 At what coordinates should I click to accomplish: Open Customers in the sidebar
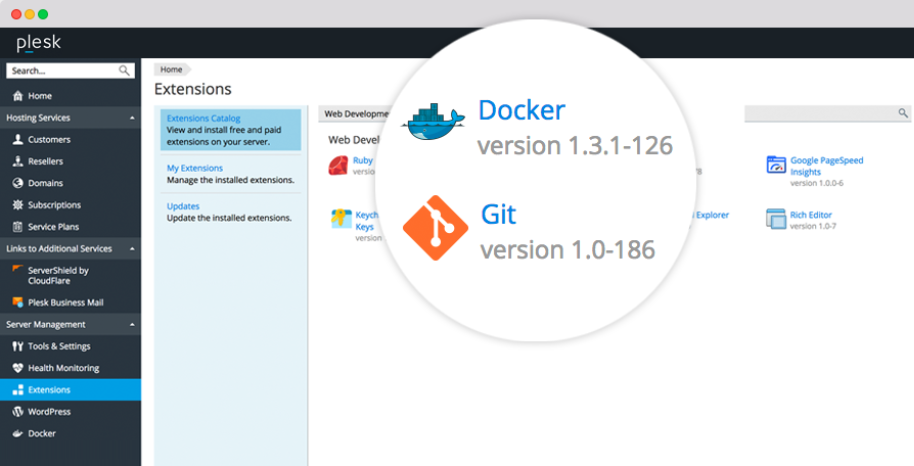pos(49,139)
